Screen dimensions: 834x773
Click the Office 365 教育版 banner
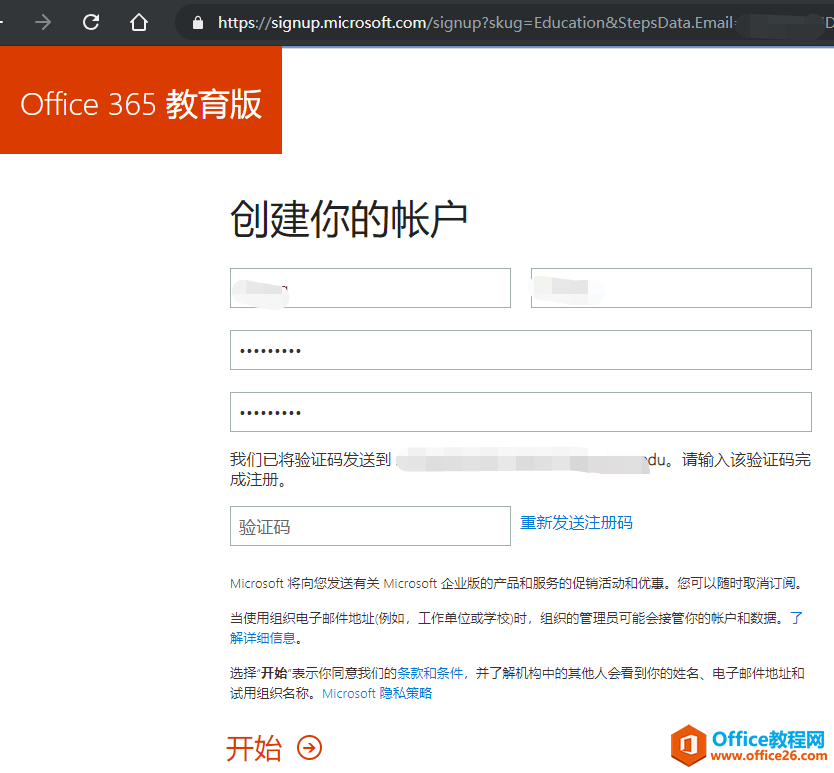click(141, 100)
